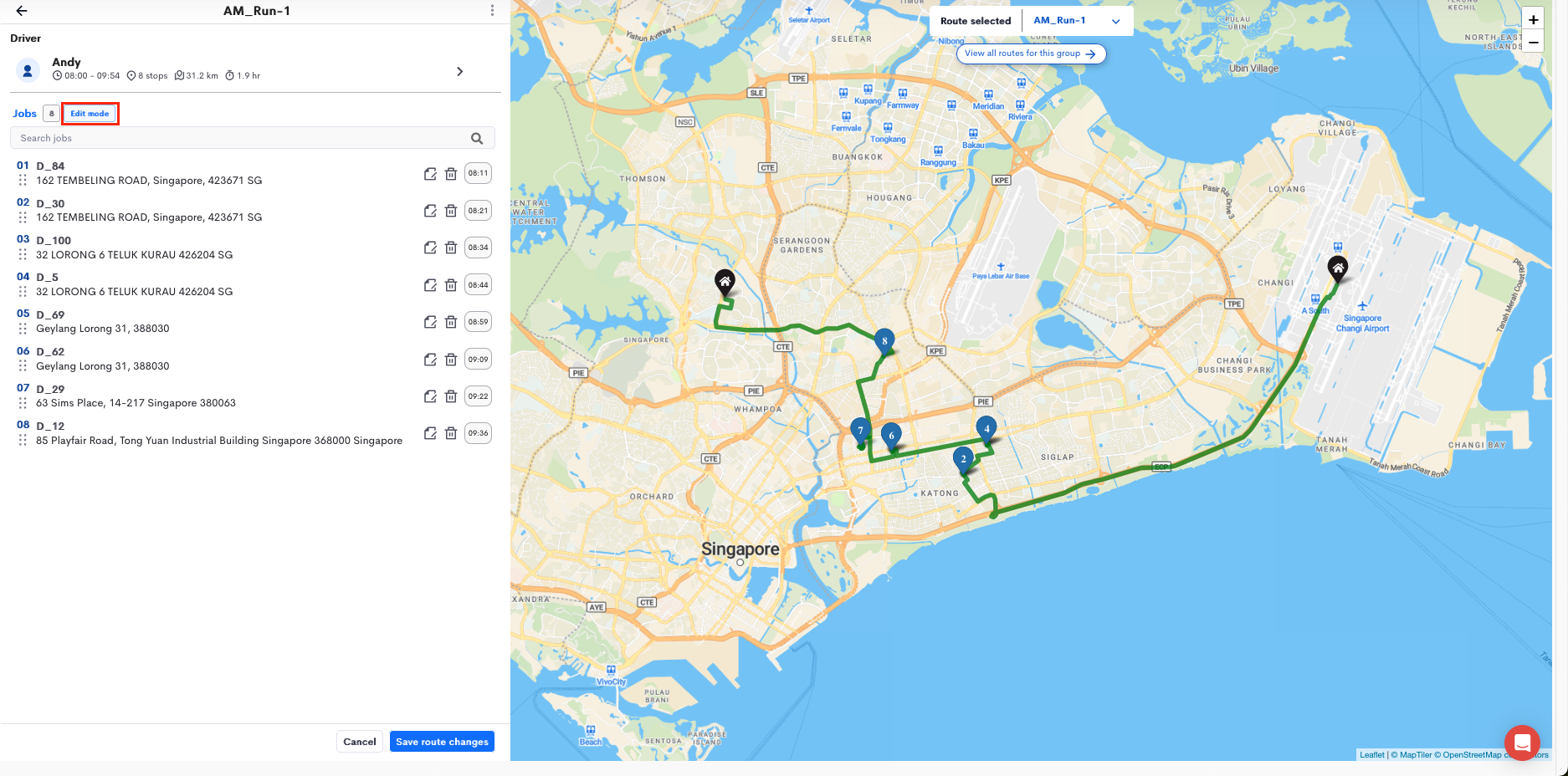Click the drag handle of job D_12
Viewport: 1568px width, 776px height.
click(23, 440)
